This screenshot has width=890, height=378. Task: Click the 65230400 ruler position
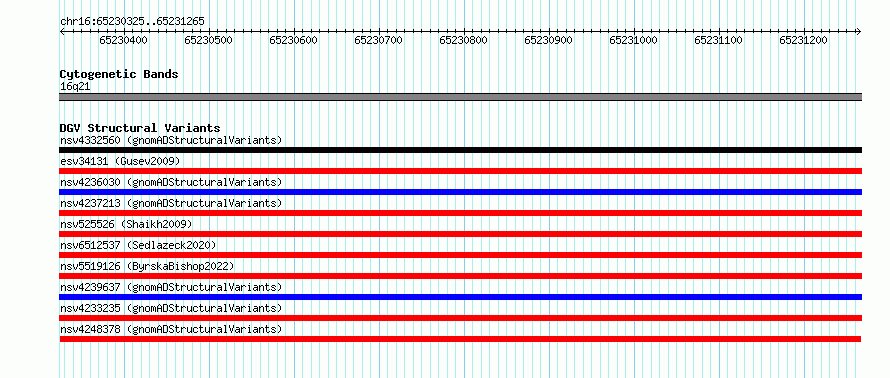click(x=123, y=40)
